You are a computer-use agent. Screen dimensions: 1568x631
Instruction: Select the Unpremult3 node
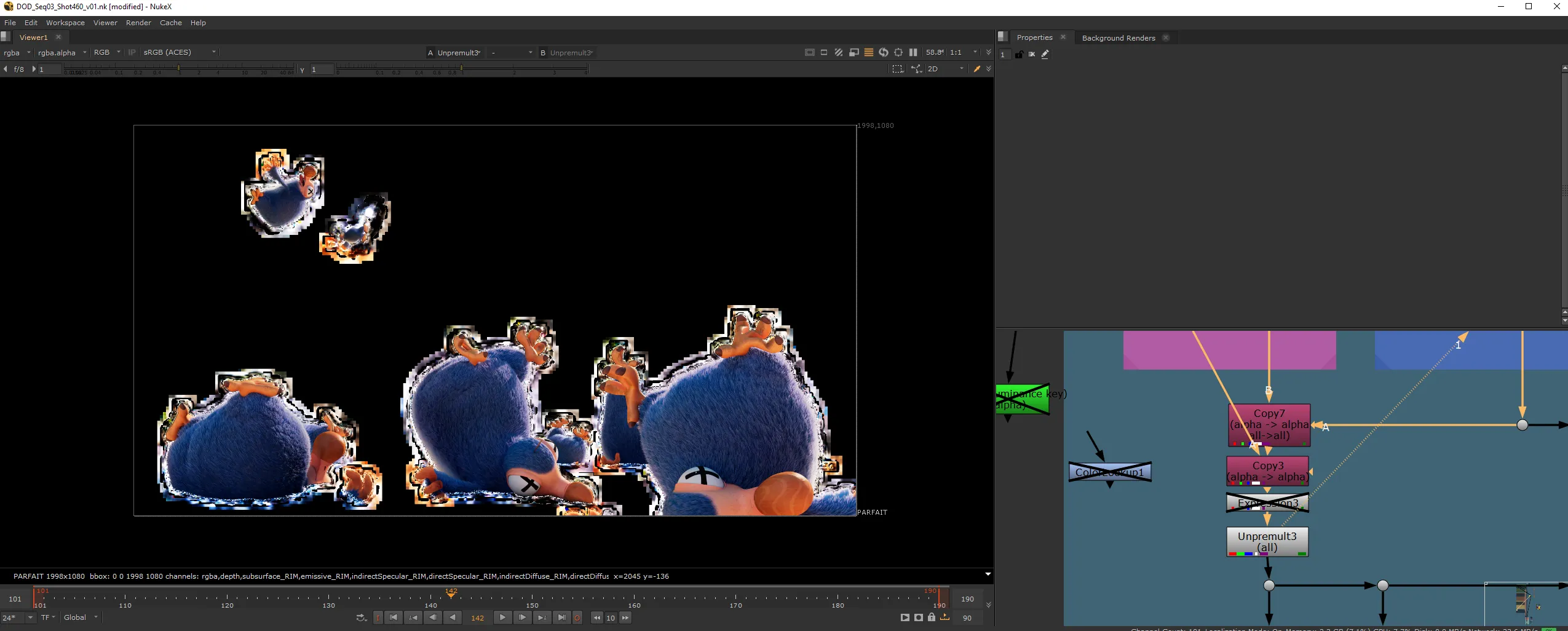pyautogui.click(x=1267, y=542)
